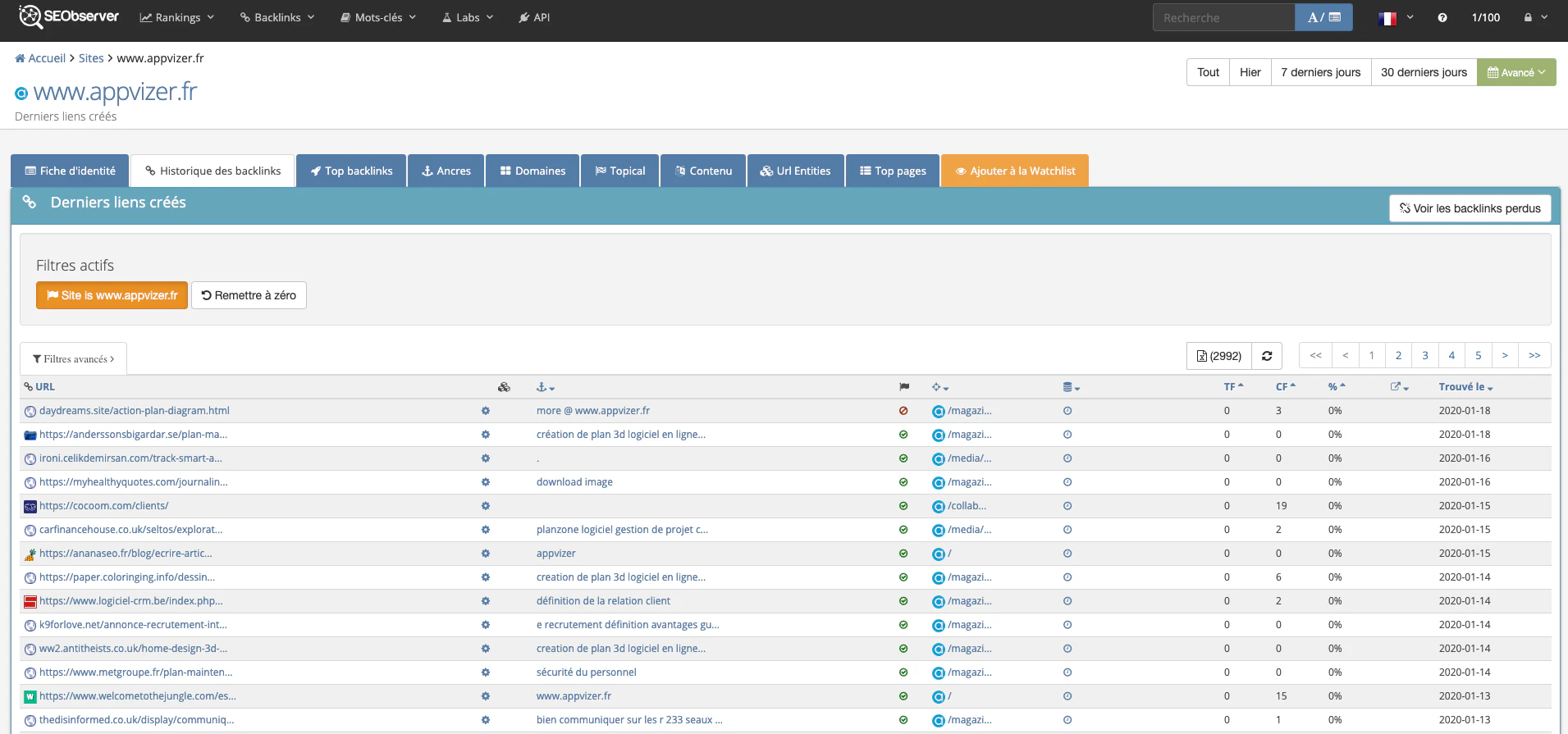Remove the Site is www.appvizer.fr filter
The height and width of the screenshot is (734, 1568).
pos(112,295)
